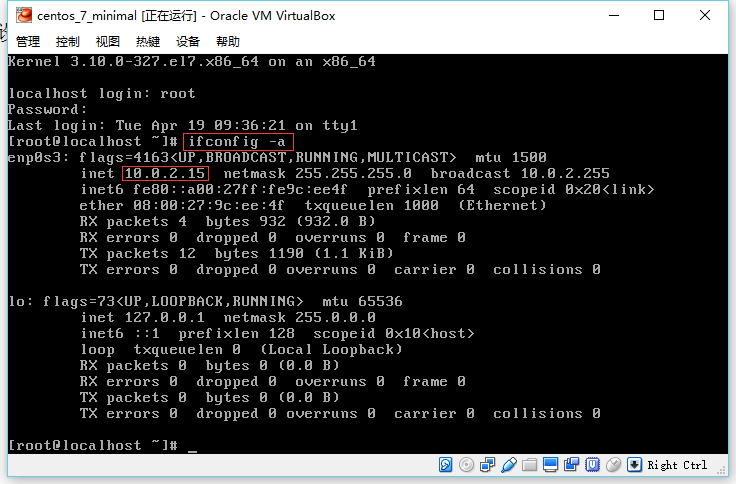736x484 pixels.
Task: Open the 视图 menu
Action: tap(108, 42)
